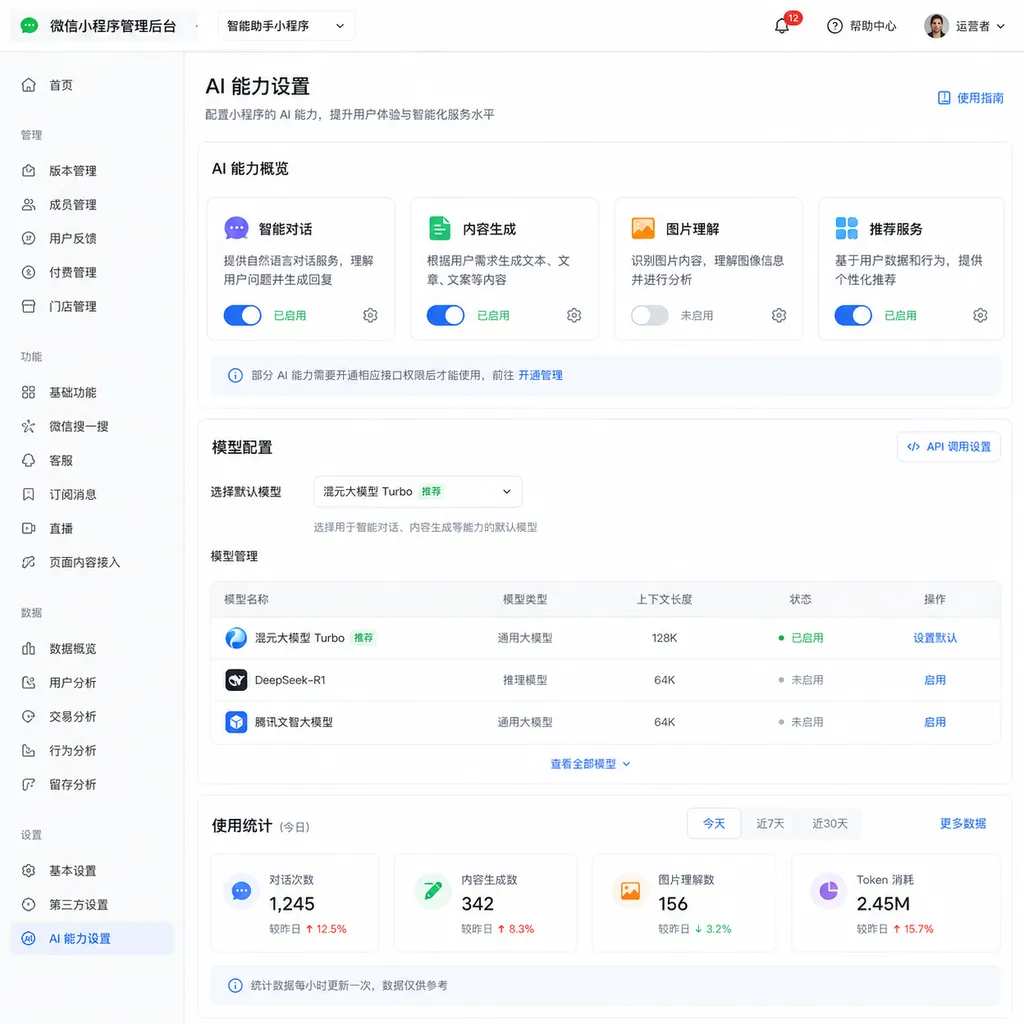The height and width of the screenshot is (1024, 1024).
Task: Select the 今天 tab
Action: coord(714,824)
